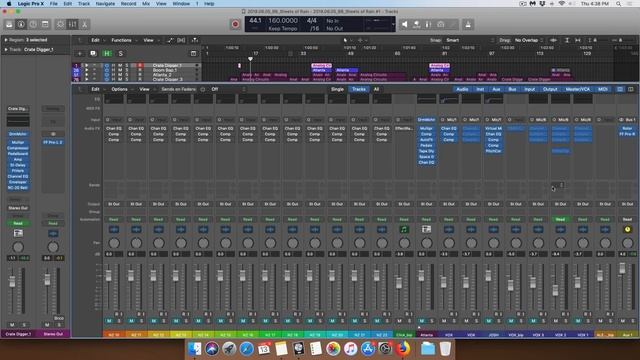This screenshot has width=640, height=360.
Task: Click the Atlanta channel strip volume fader
Action: point(422,276)
